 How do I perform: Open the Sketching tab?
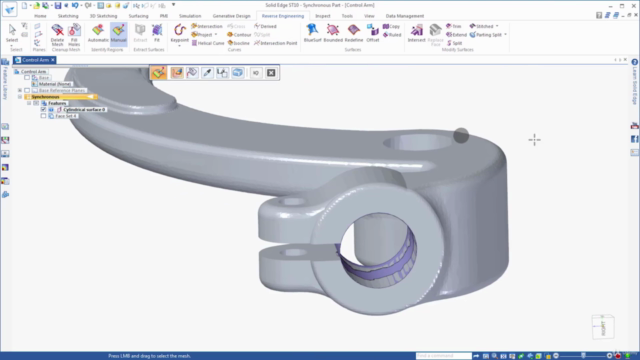(68, 16)
